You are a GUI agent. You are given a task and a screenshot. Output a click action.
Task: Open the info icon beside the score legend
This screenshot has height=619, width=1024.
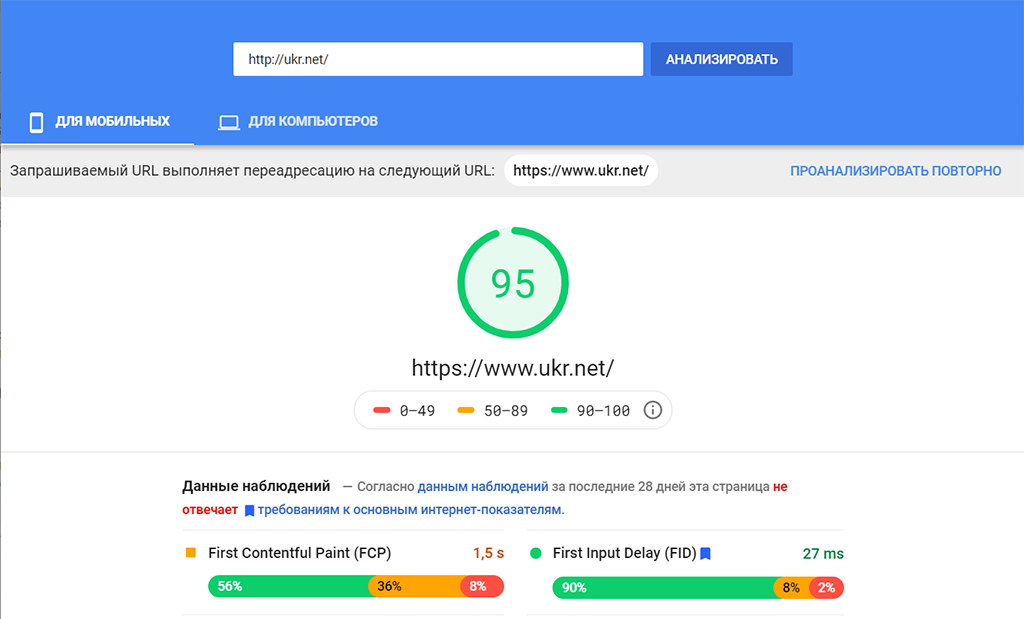point(653,410)
